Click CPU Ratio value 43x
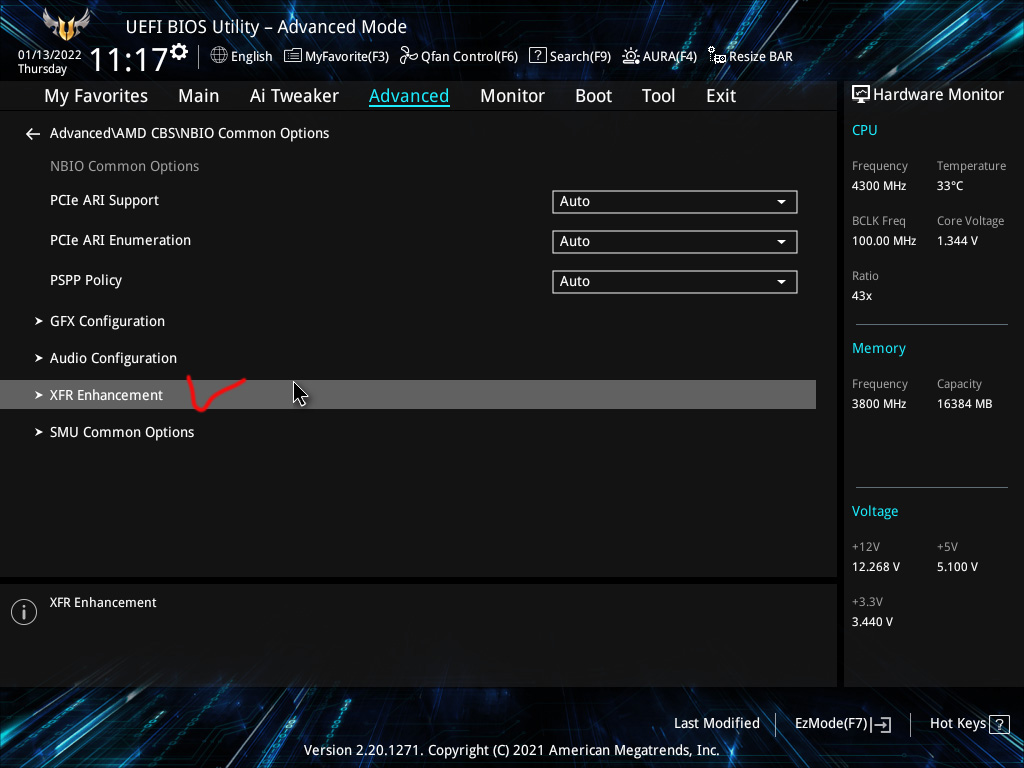This screenshot has height=768, width=1024. 862,296
